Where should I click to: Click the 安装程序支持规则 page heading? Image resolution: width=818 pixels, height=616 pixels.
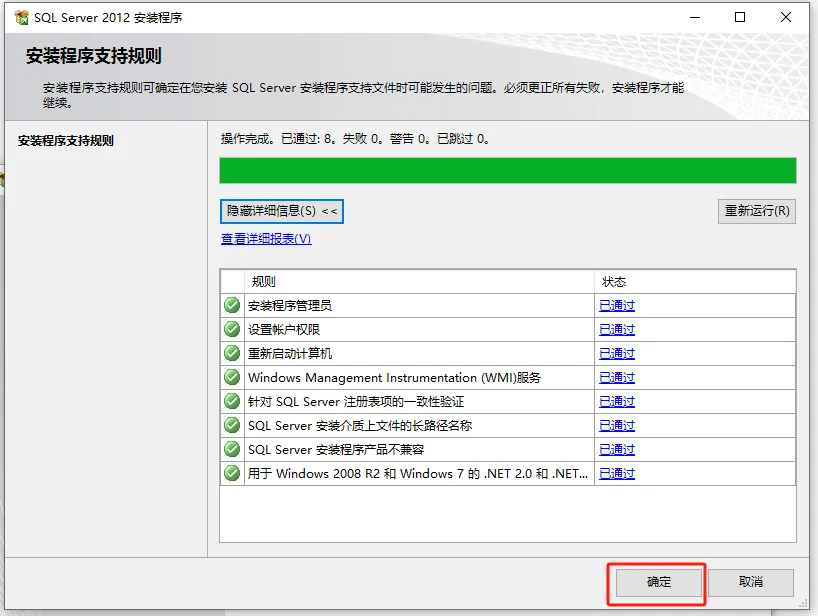[94, 56]
